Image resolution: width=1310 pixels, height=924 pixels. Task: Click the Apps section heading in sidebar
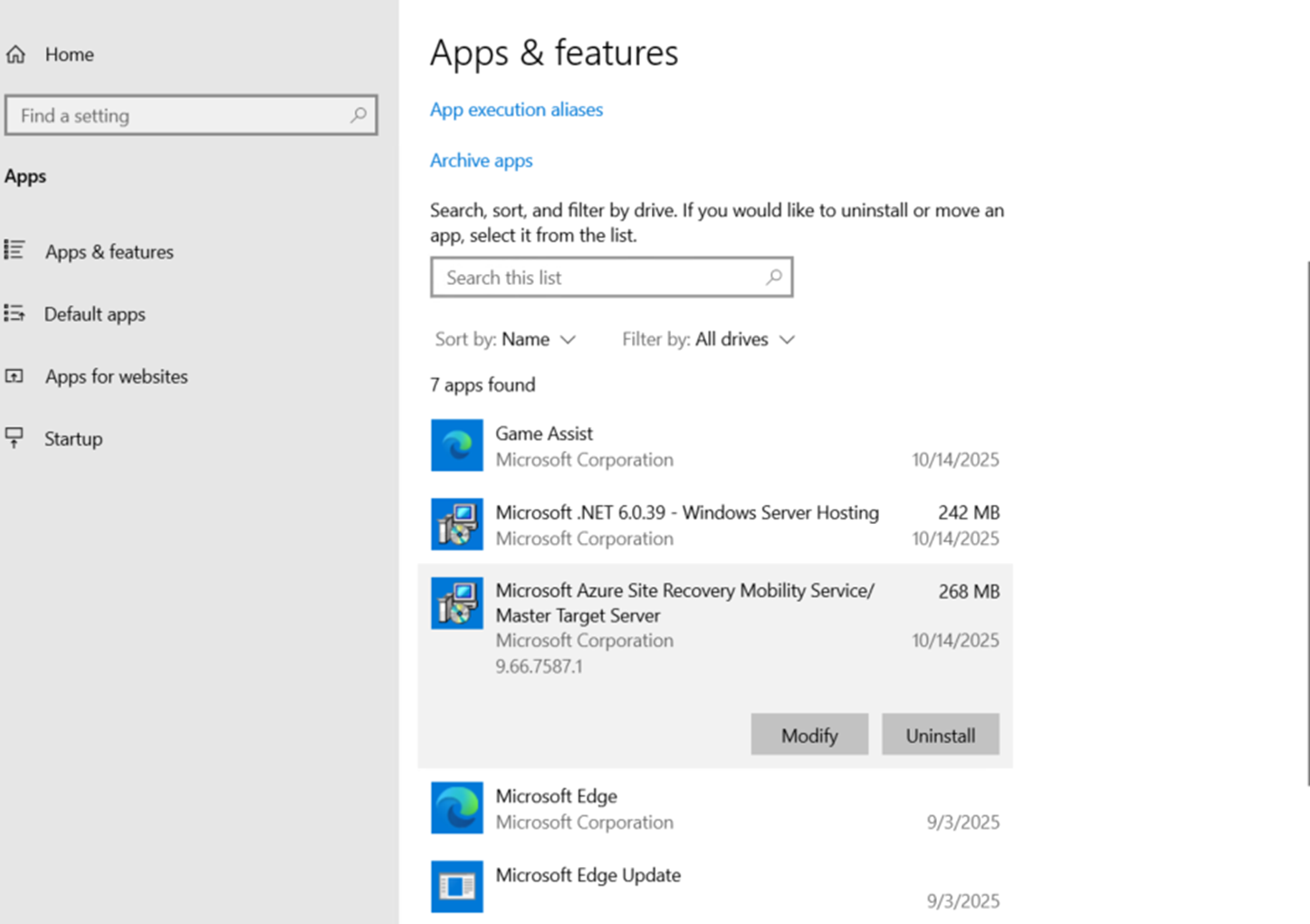pos(25,176)
